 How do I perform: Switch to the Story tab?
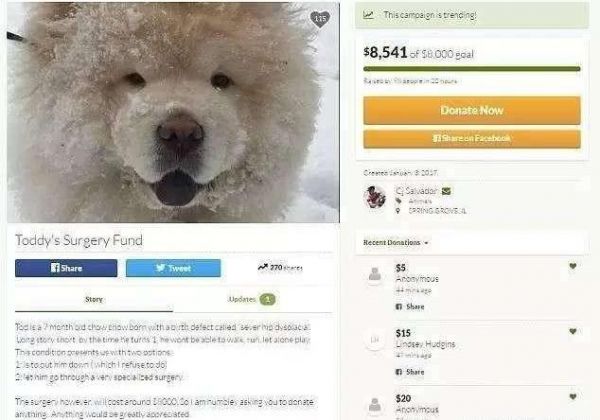pyautogui.click(x=94, y=300)
